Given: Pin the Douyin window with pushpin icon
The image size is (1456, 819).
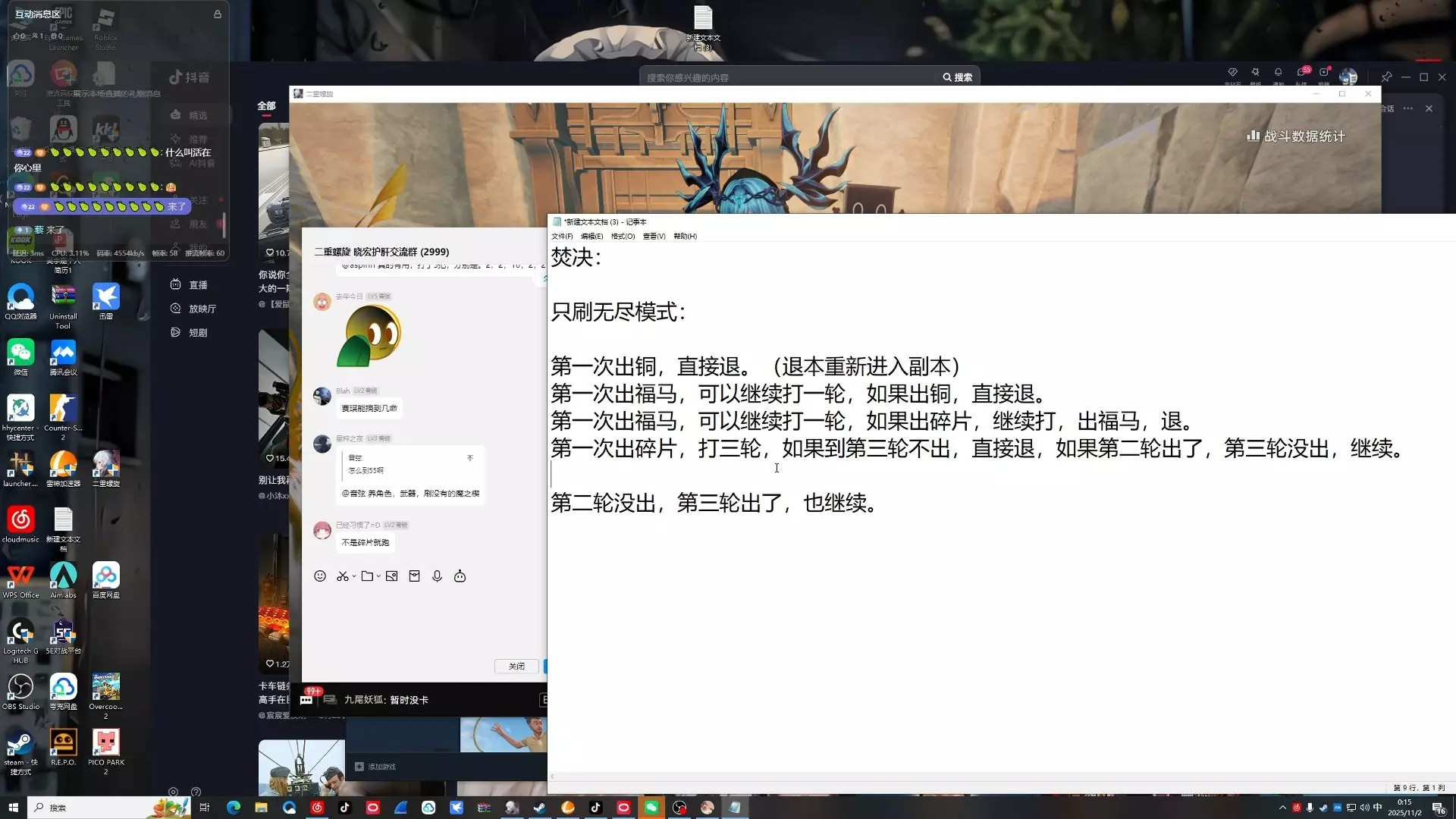Looking at the screenshot, I should point(1386,77).
